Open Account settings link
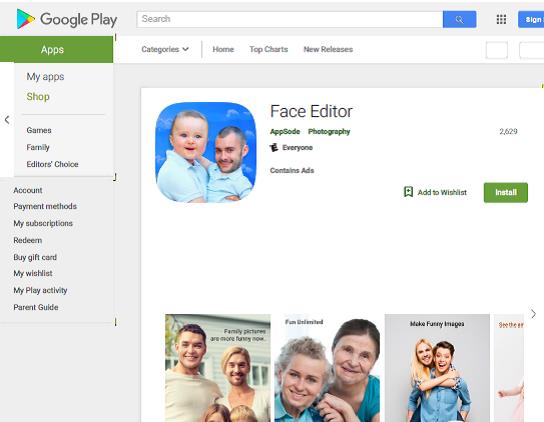The height and width of the screenshot is (422, 544). (28, 190)
